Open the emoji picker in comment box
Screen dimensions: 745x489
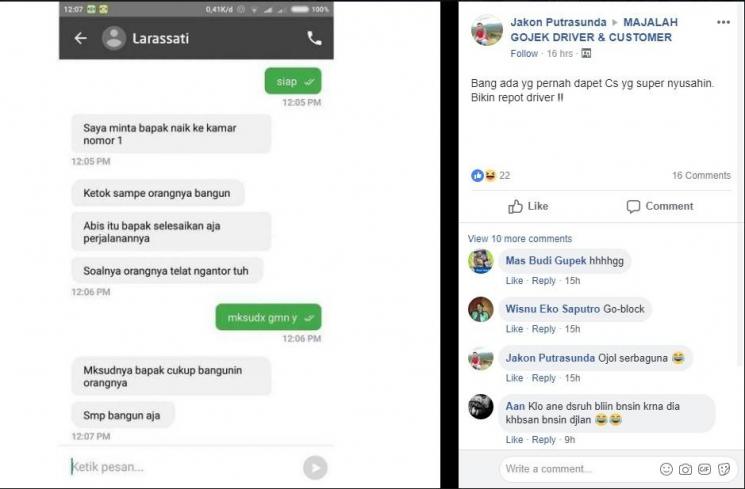666,470
